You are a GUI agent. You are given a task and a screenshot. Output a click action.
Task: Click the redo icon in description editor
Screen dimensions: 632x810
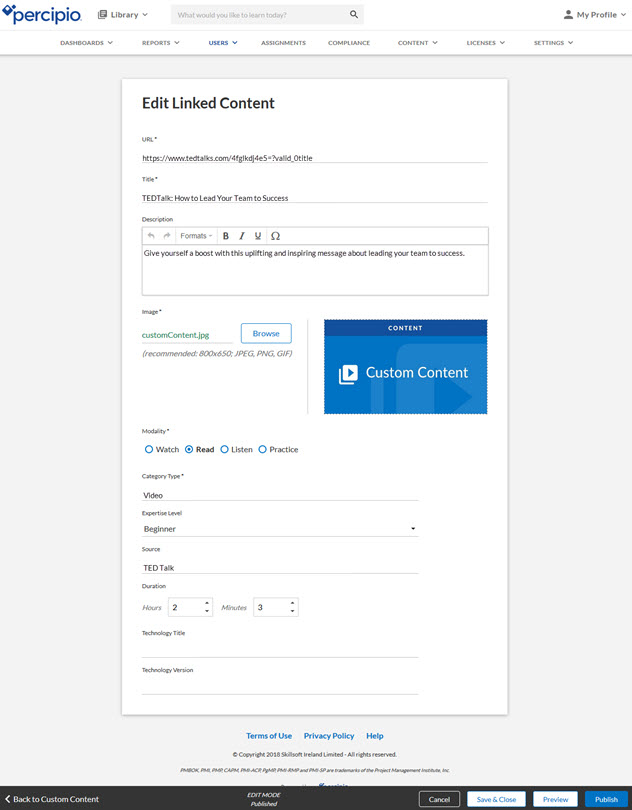(x=167, y=236)
